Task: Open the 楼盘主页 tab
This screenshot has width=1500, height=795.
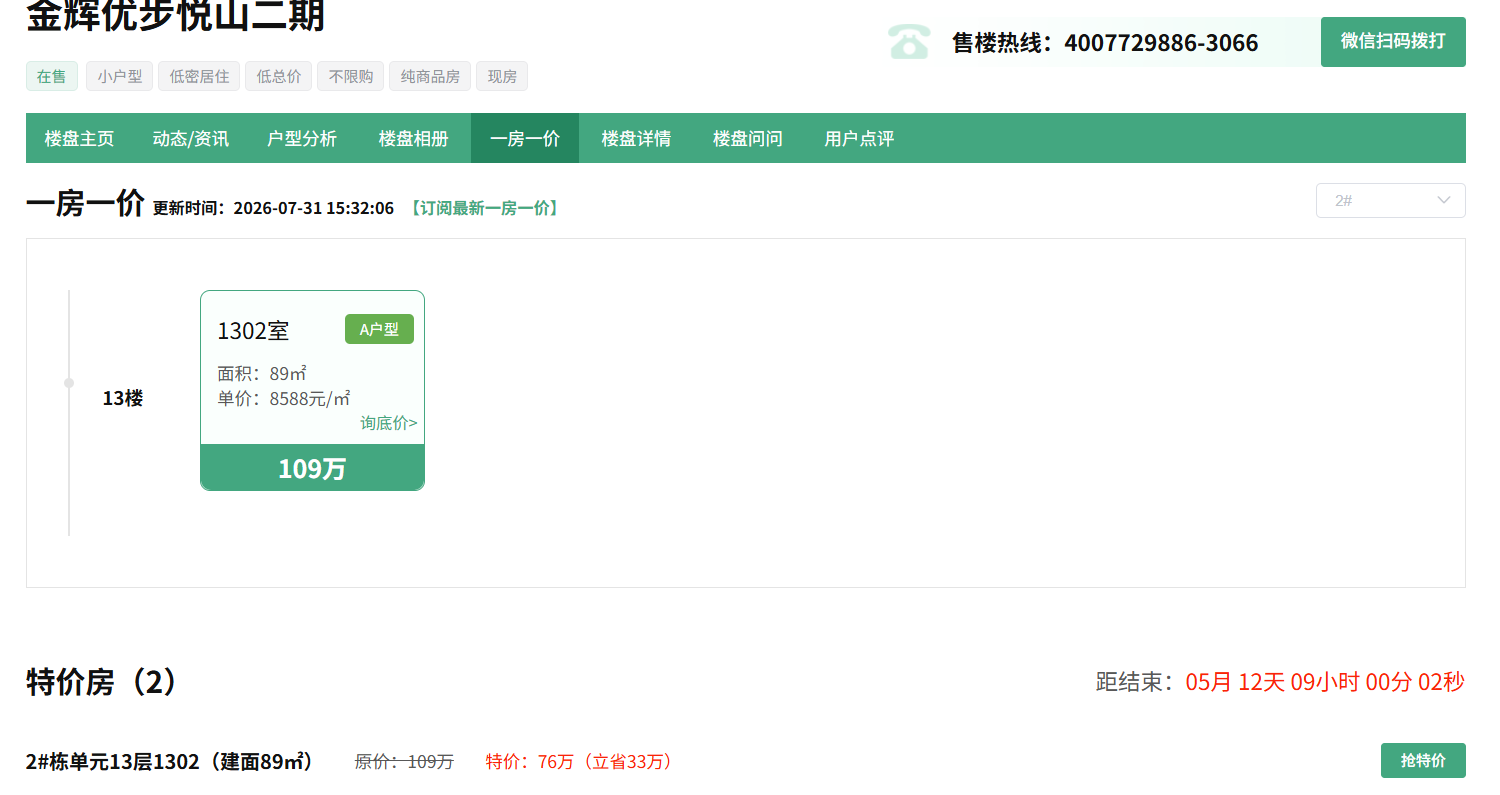Action: [80, 138]
